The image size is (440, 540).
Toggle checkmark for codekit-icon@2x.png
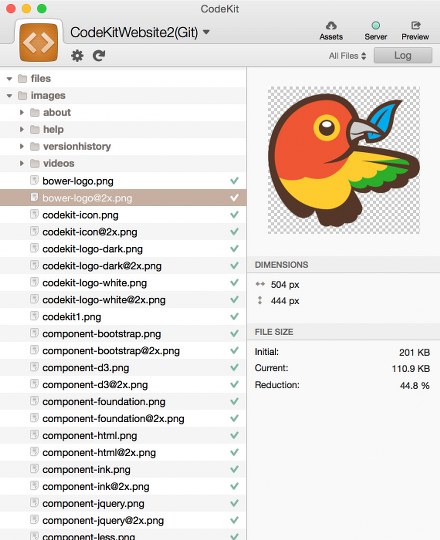(x=234, y=231)
